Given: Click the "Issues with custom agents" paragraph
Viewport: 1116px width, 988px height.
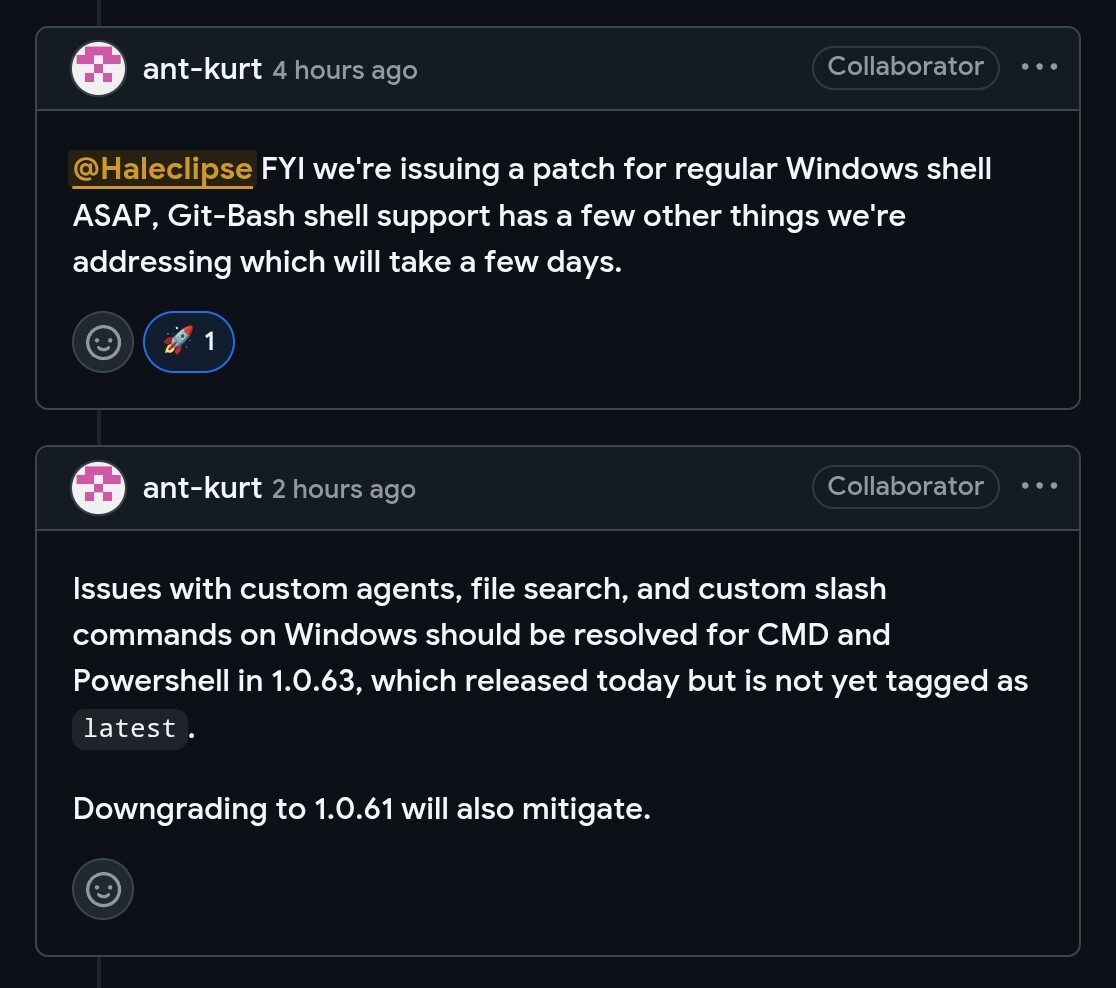Looking at the screenshot, I should tap(550, 658).
